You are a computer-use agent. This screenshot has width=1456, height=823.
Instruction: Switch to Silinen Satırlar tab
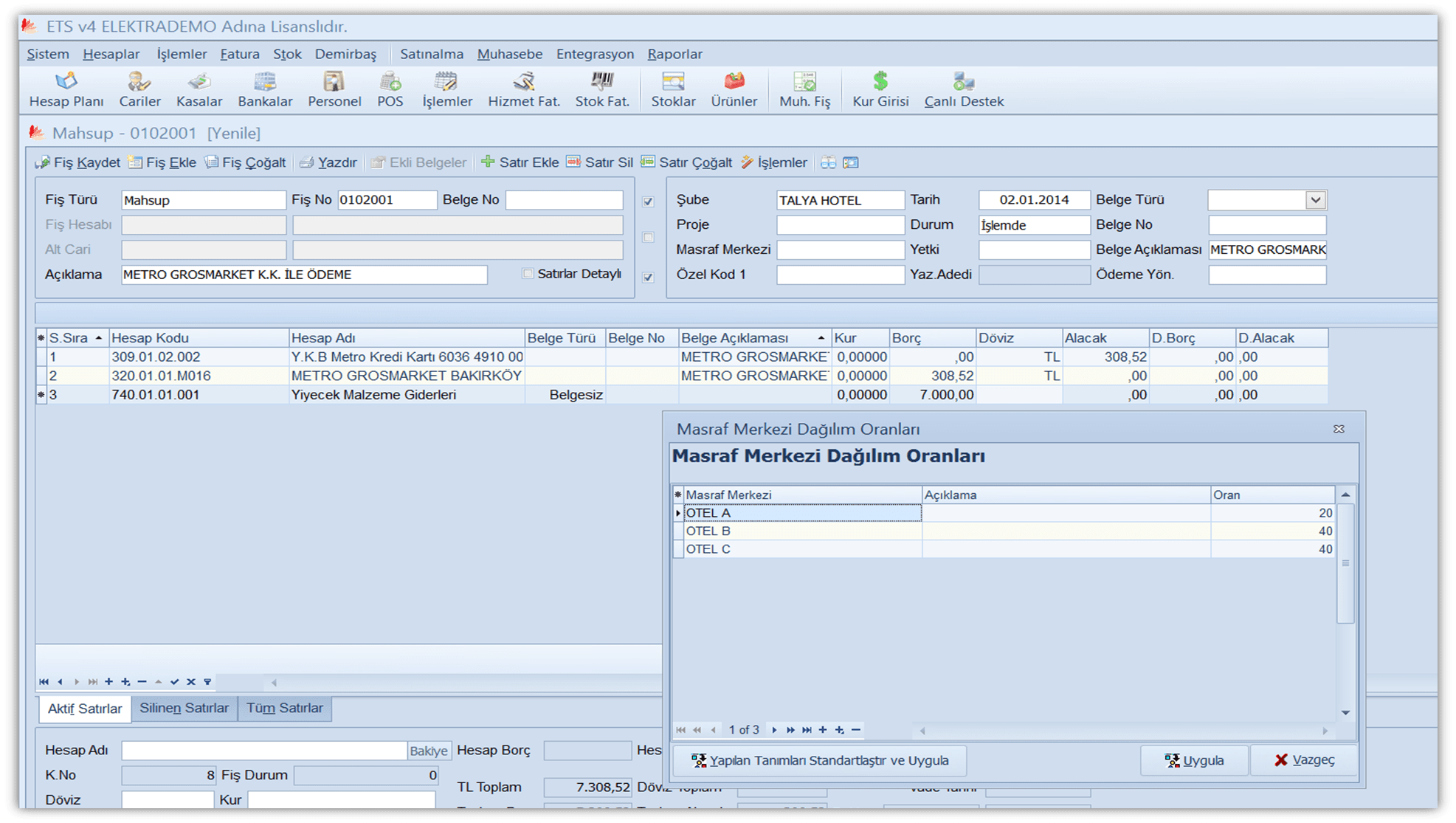(184, 709)
